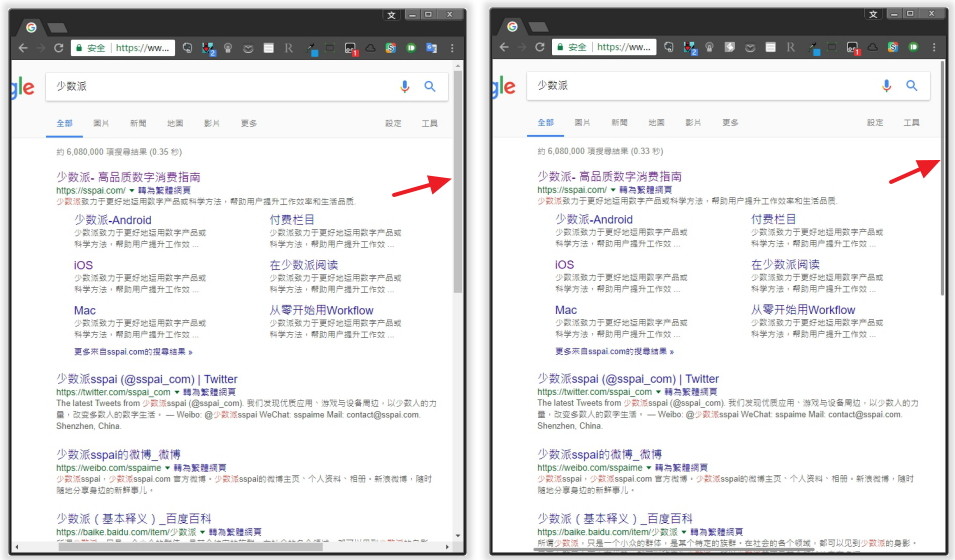The width and height of the screenshot is (955, 560).
Task: Click the blue search magnifier in right window
Action: tap(912, 86)
